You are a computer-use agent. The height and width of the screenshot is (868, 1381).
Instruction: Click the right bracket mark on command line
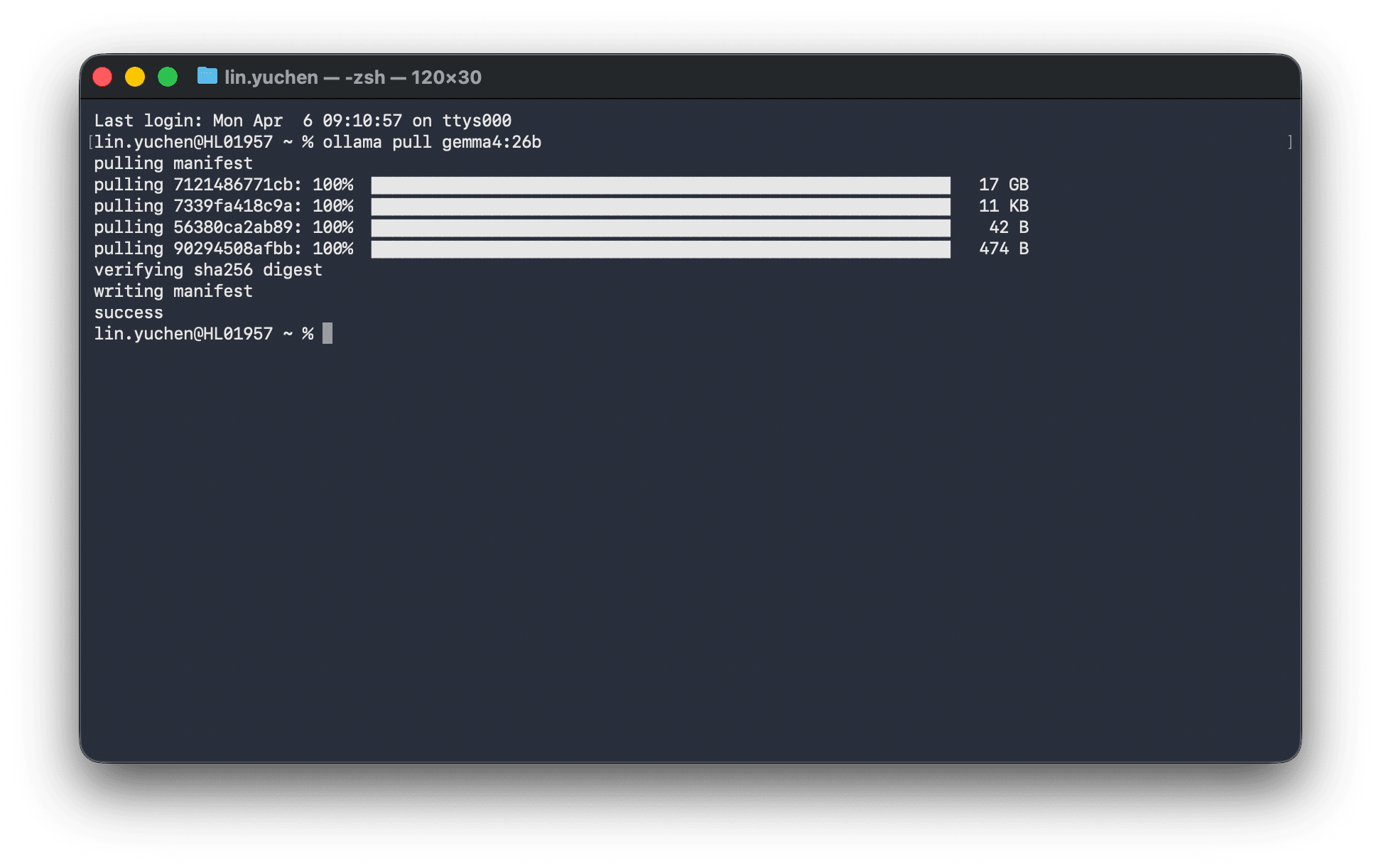[1289, 142]
